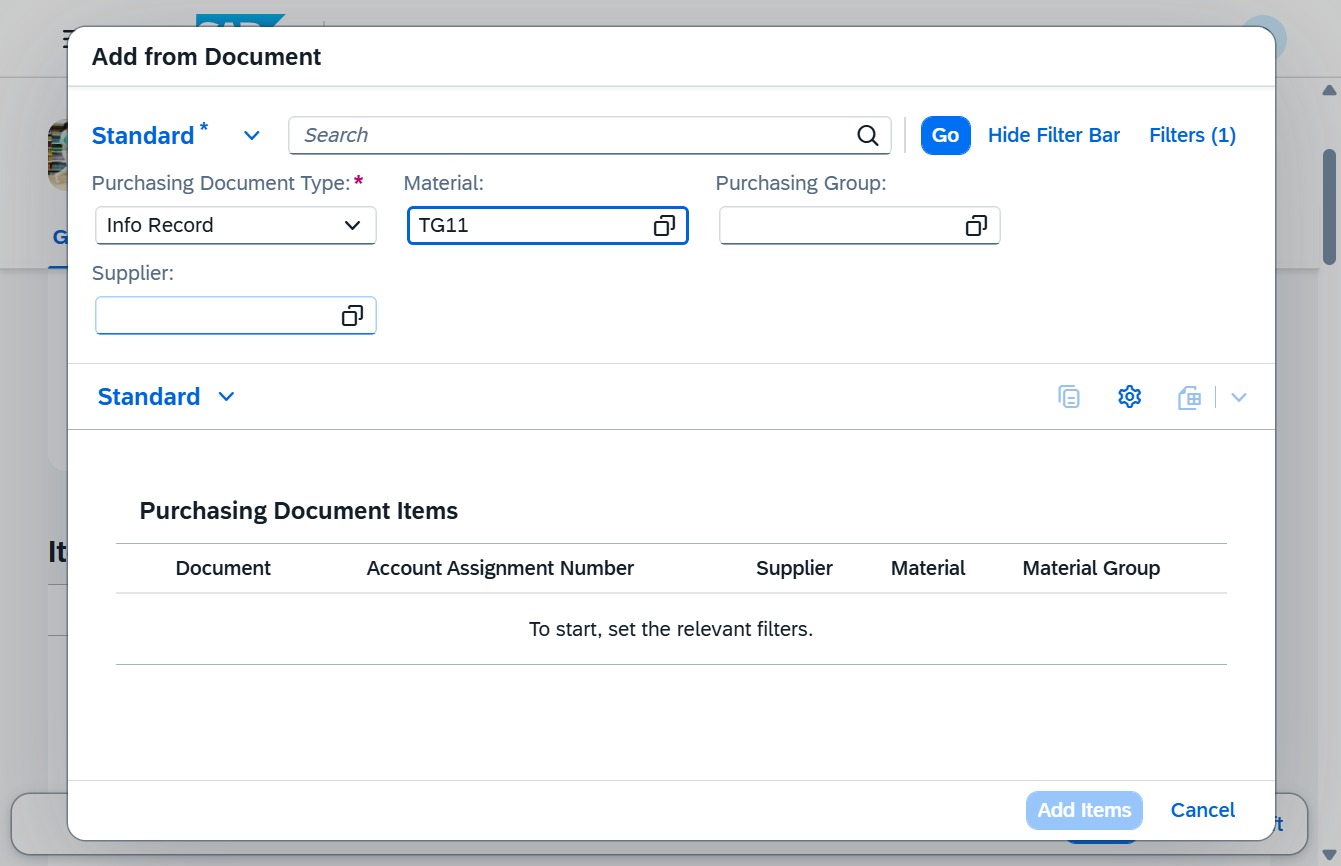
Task: Click the Go button
Action: [x=945, y=135]
